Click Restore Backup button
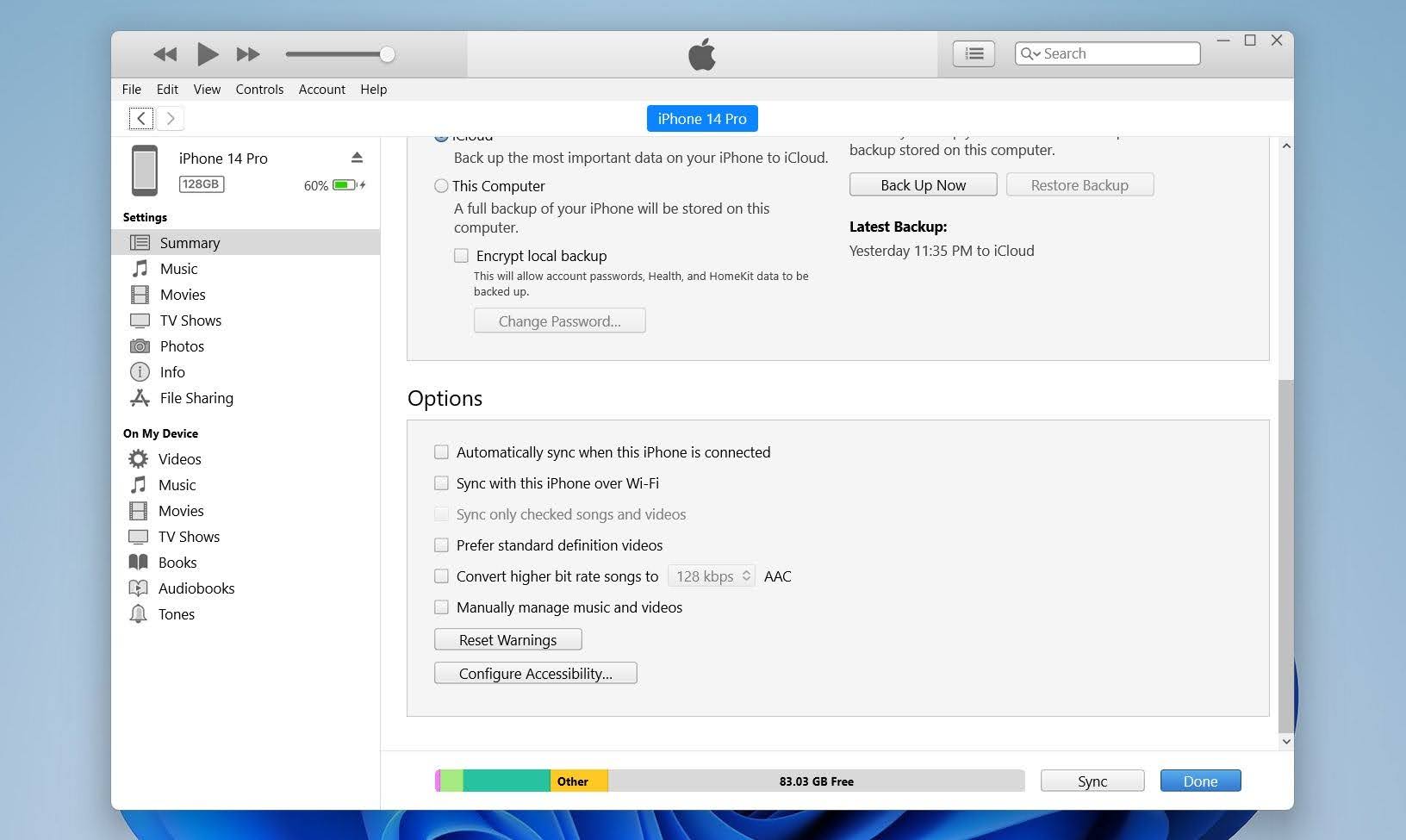The width and height of the screenshot is (1406, 840). point(1079,185)
